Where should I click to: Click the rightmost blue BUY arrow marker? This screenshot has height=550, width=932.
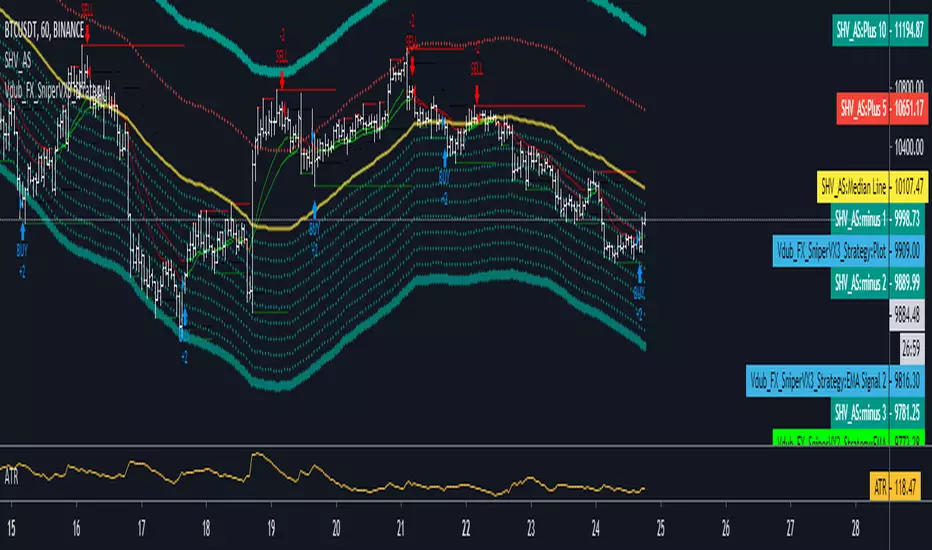[x=640, y=271]
